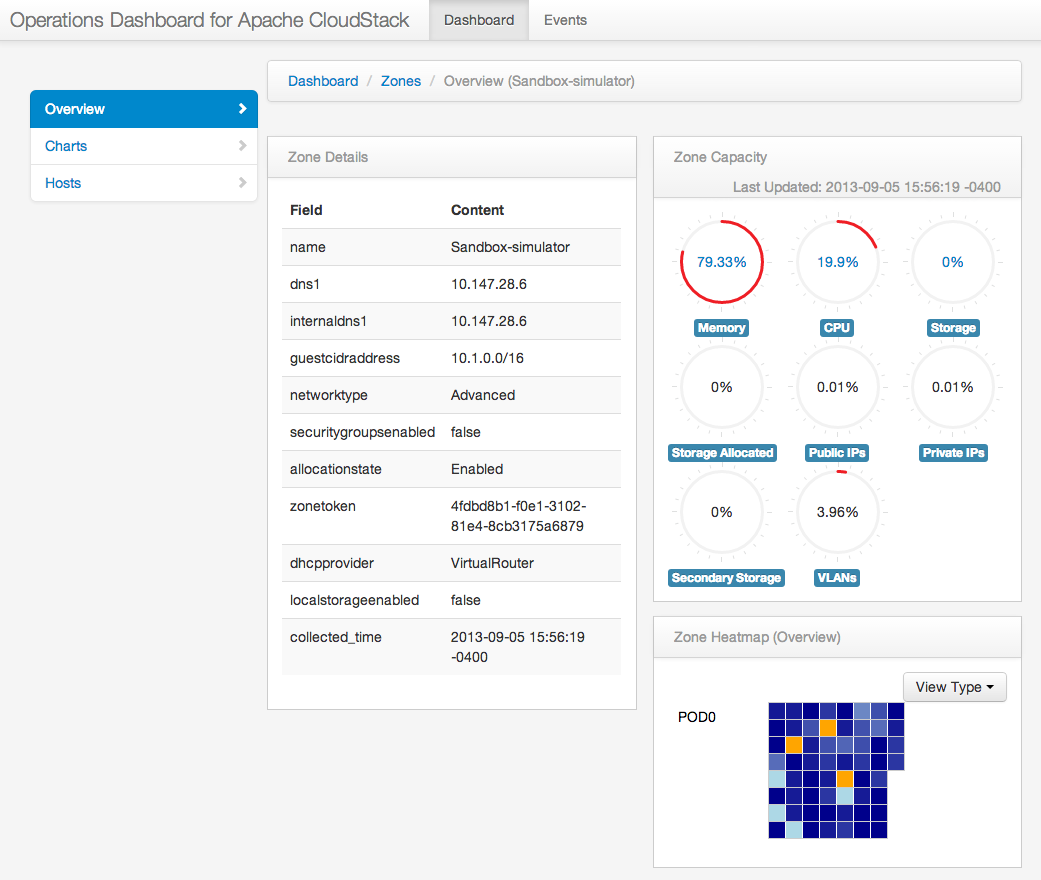Click the Public IPs 0.01% gauge
Screen dimensions: 1041x880
coord(837,387)
